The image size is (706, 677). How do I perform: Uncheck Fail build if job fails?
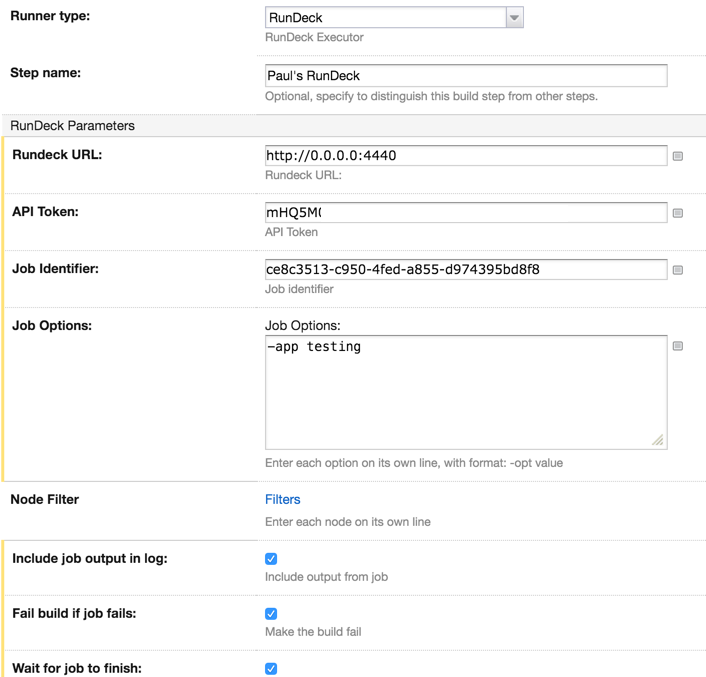[271, 614]
